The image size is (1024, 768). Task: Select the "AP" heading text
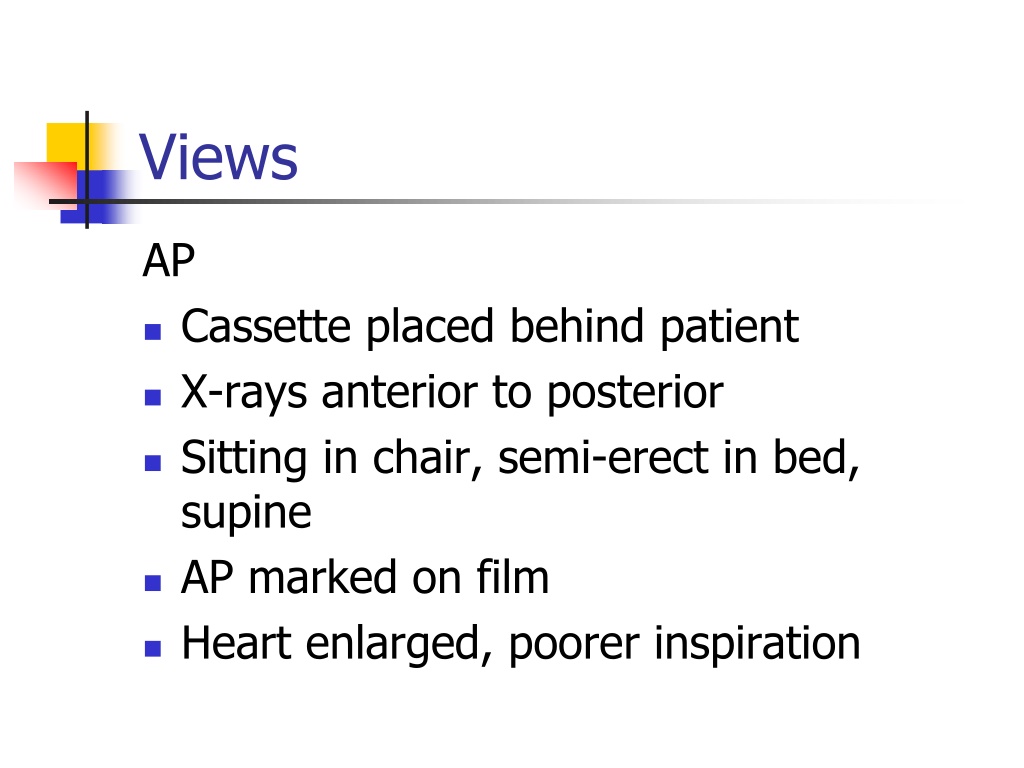click(168, 261)
